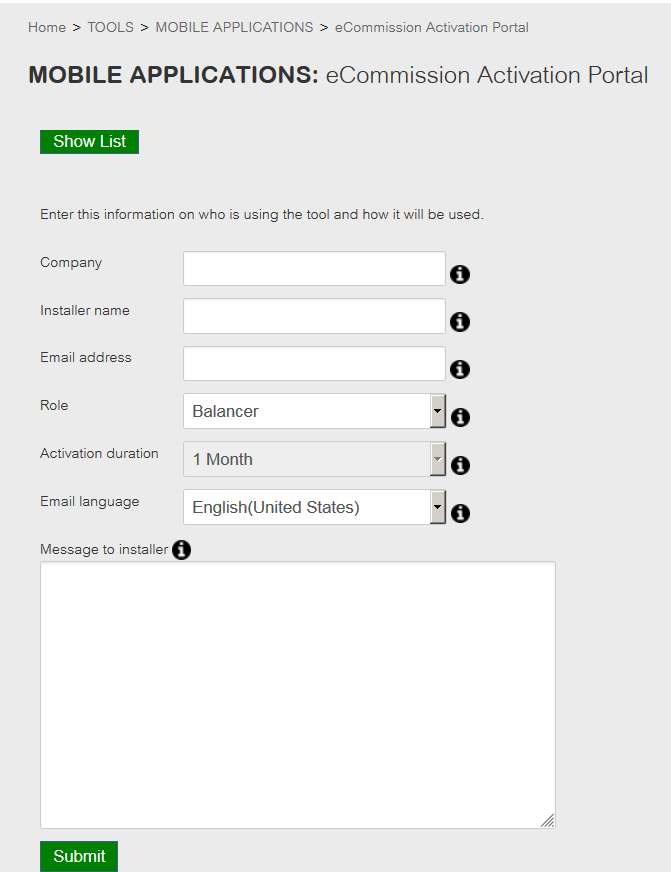
Task: Click info icon beside Email language dropdown
Action: (460, 513)
